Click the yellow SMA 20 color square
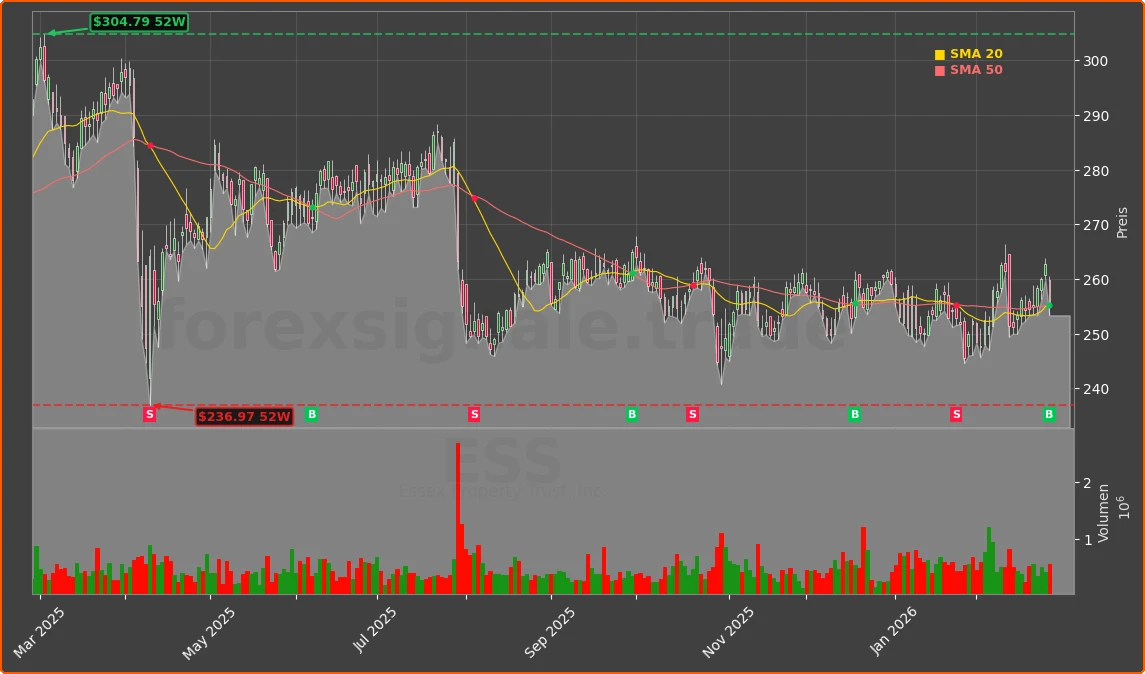This screenshot has width=1145, height=674. click(941, 54)
